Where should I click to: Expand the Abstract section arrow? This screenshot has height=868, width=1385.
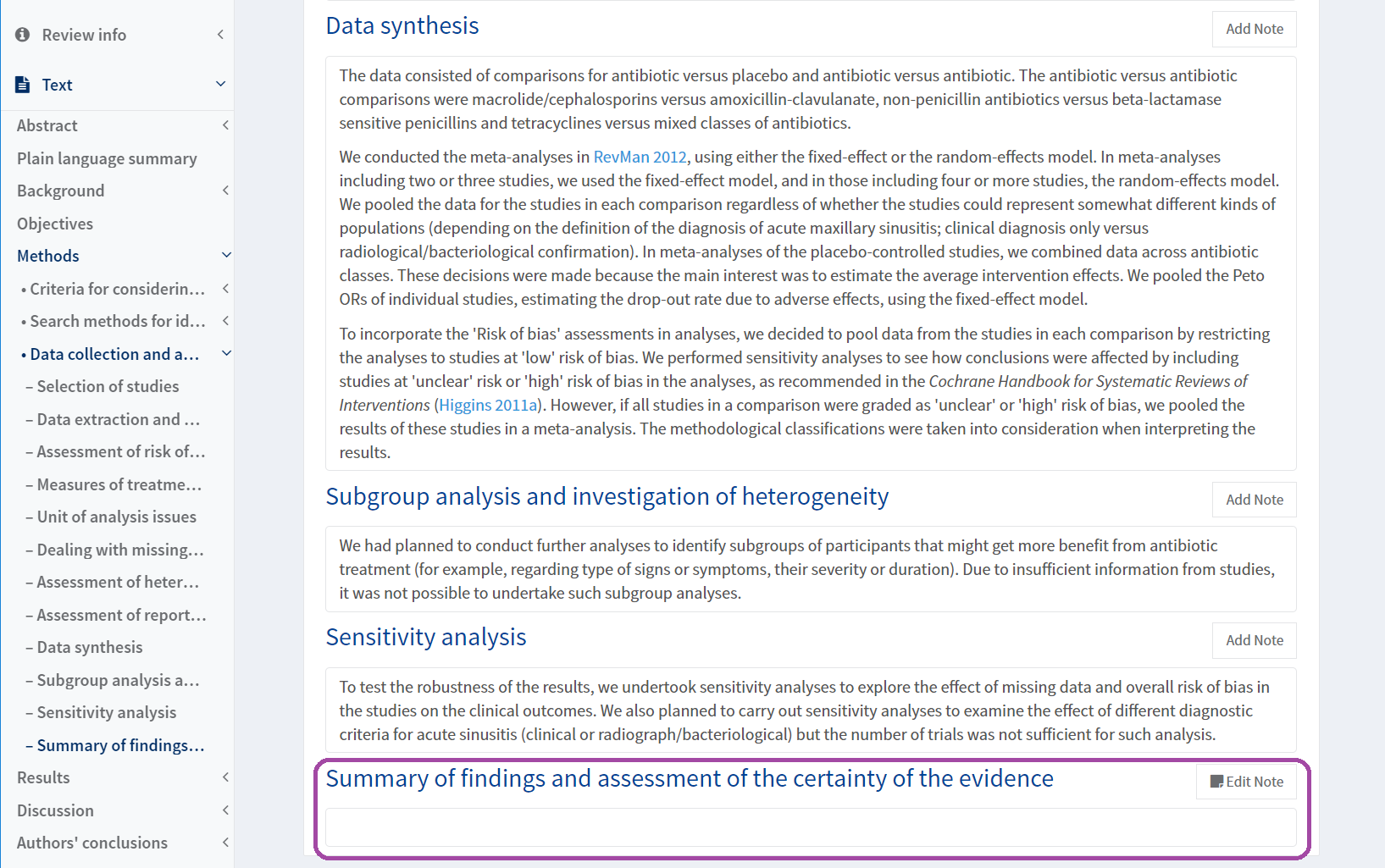click(225, 125)
